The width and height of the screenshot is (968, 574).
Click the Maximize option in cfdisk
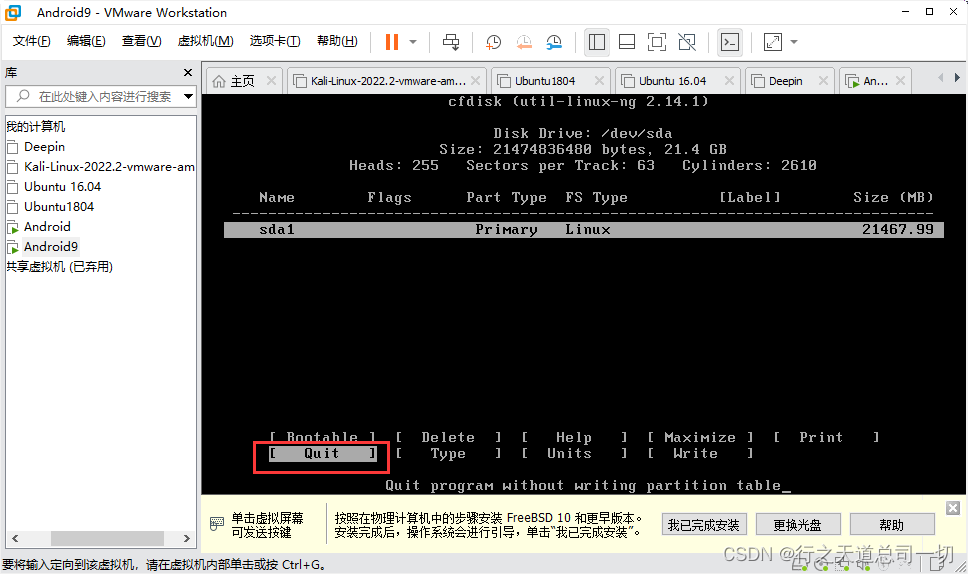700,437
